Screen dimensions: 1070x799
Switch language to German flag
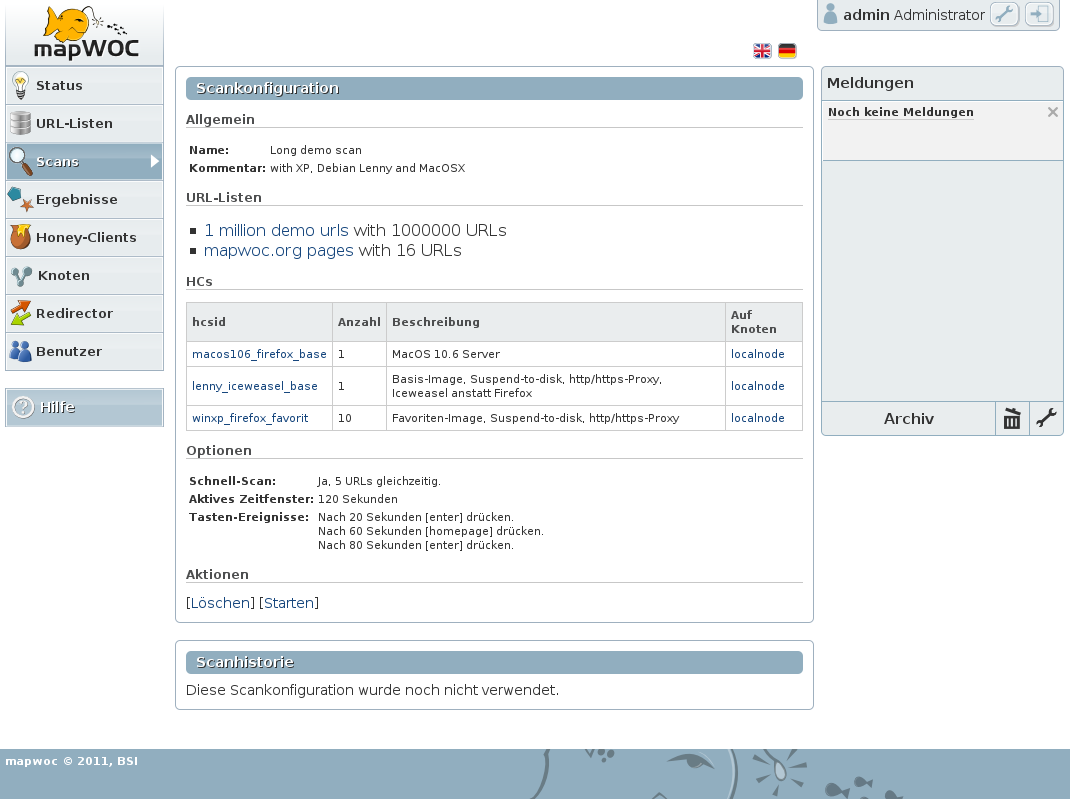coord(787,51)
